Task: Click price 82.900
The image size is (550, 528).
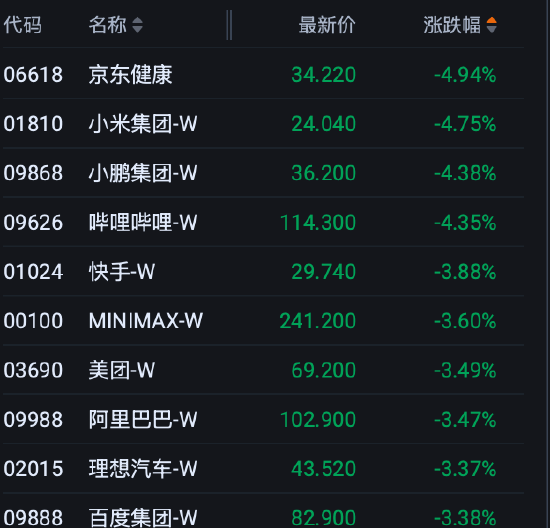Action: (323, 518)
